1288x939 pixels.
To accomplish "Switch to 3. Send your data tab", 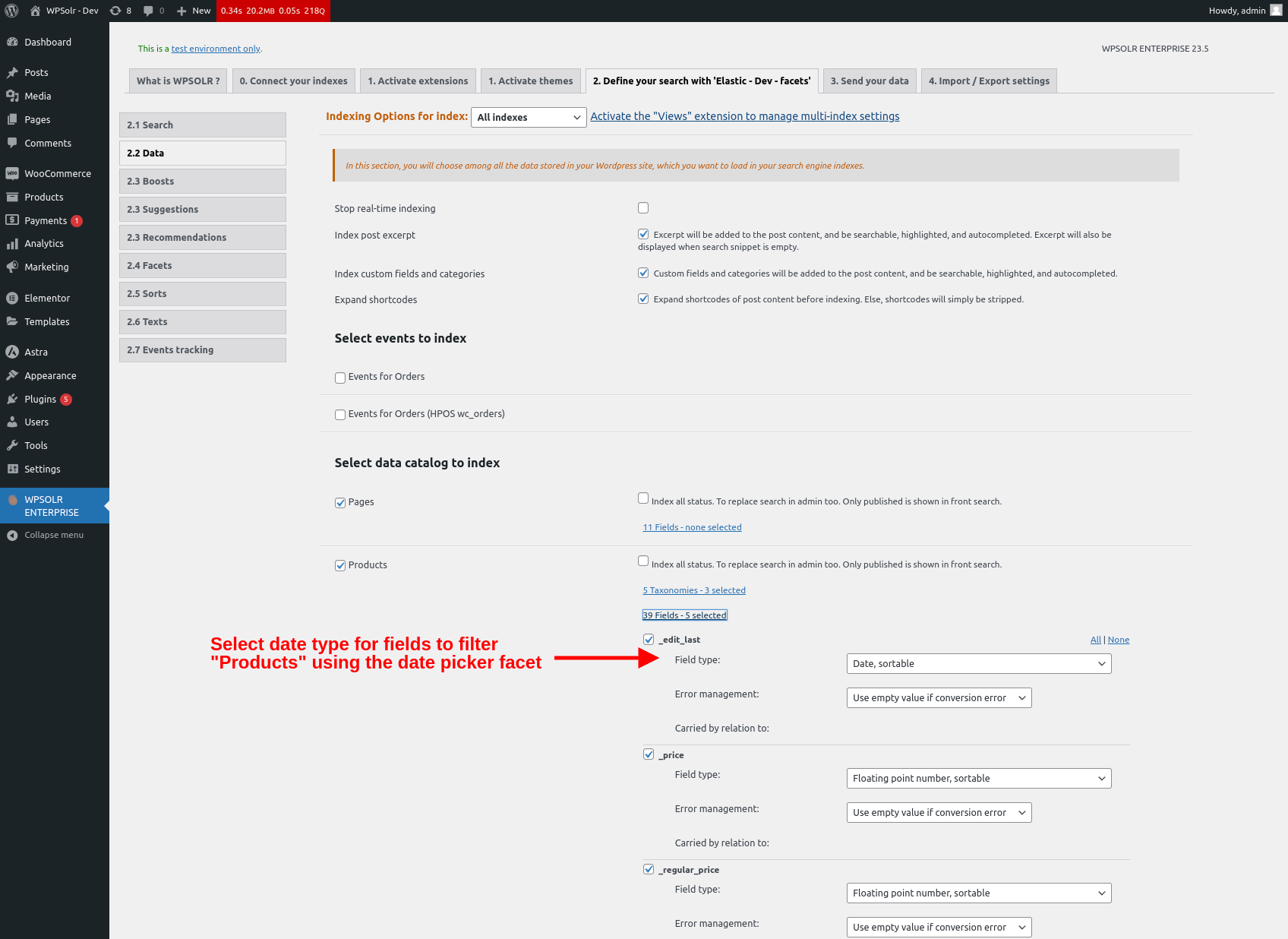I will click(x=870, y=81).
